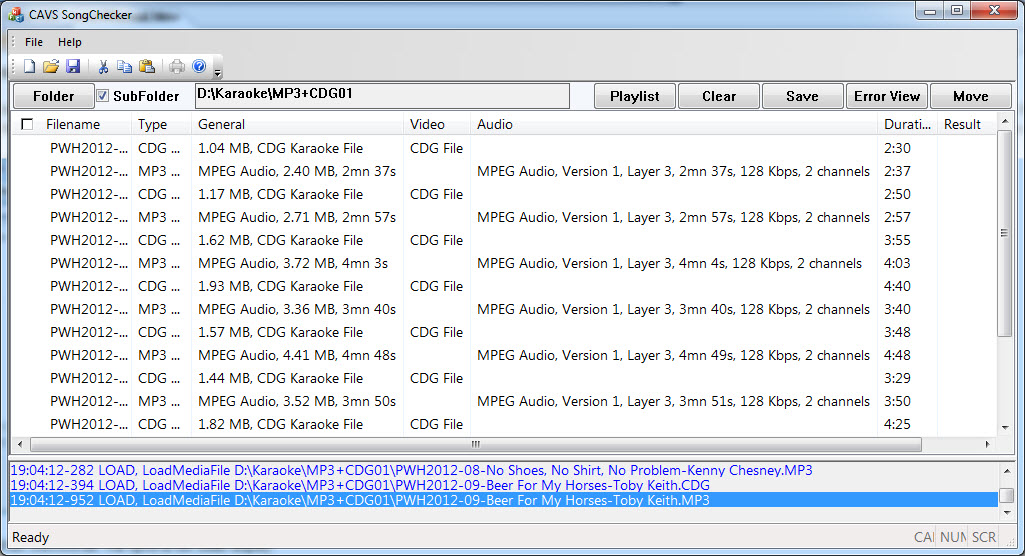
Task: Click the Paste clipboard icon
Action: [147, 67]
